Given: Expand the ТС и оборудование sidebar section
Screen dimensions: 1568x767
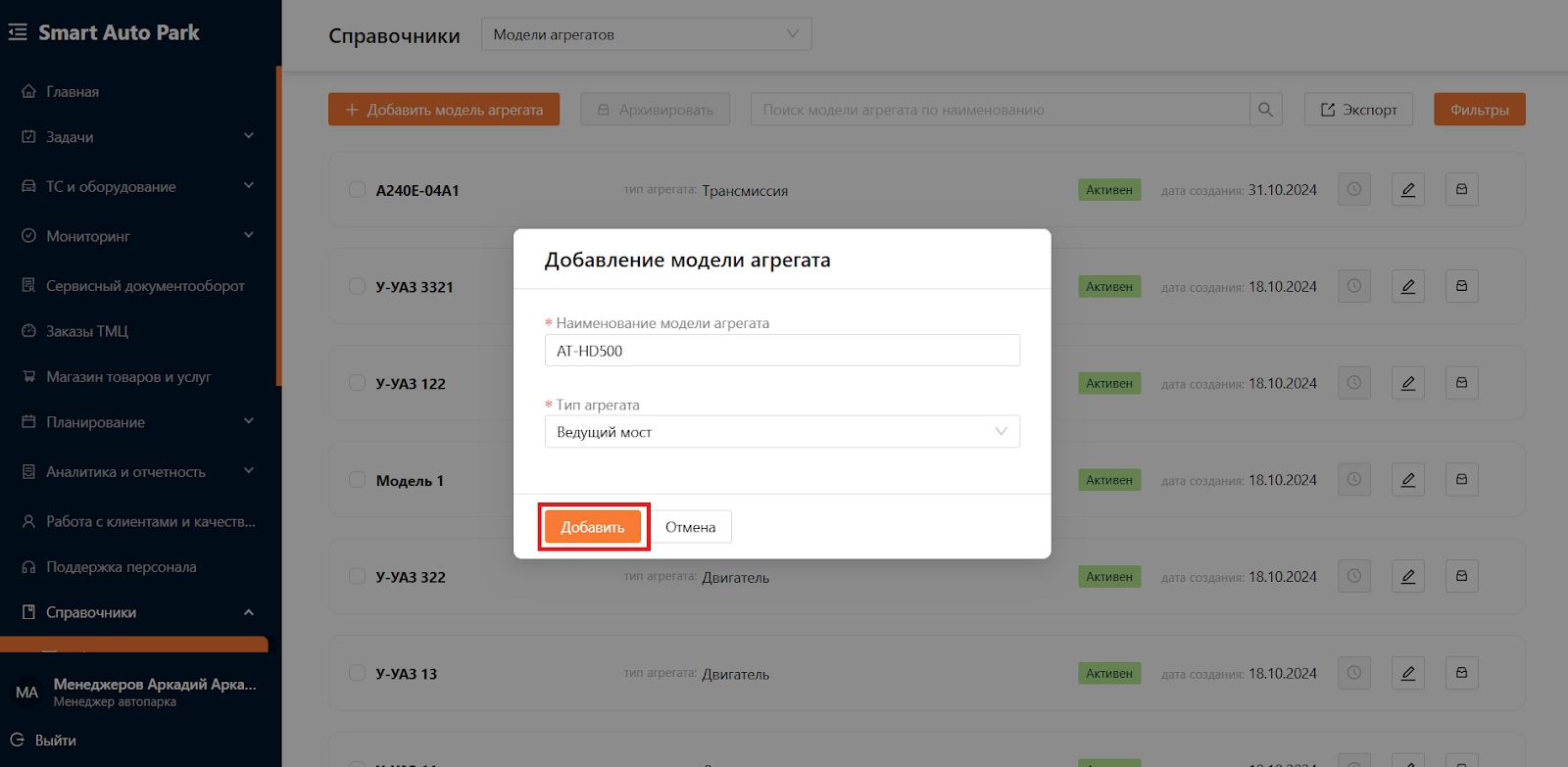Looking at the screenshot, I should 137,186.
